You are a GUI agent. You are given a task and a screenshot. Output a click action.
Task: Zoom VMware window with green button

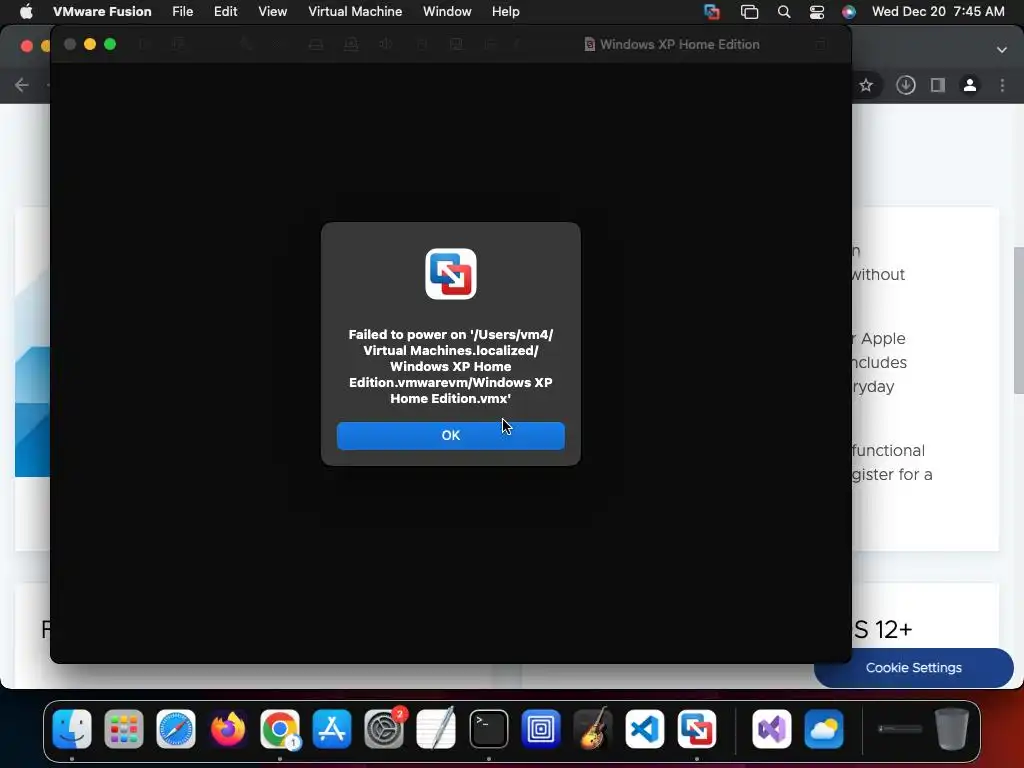click(110, 44)
